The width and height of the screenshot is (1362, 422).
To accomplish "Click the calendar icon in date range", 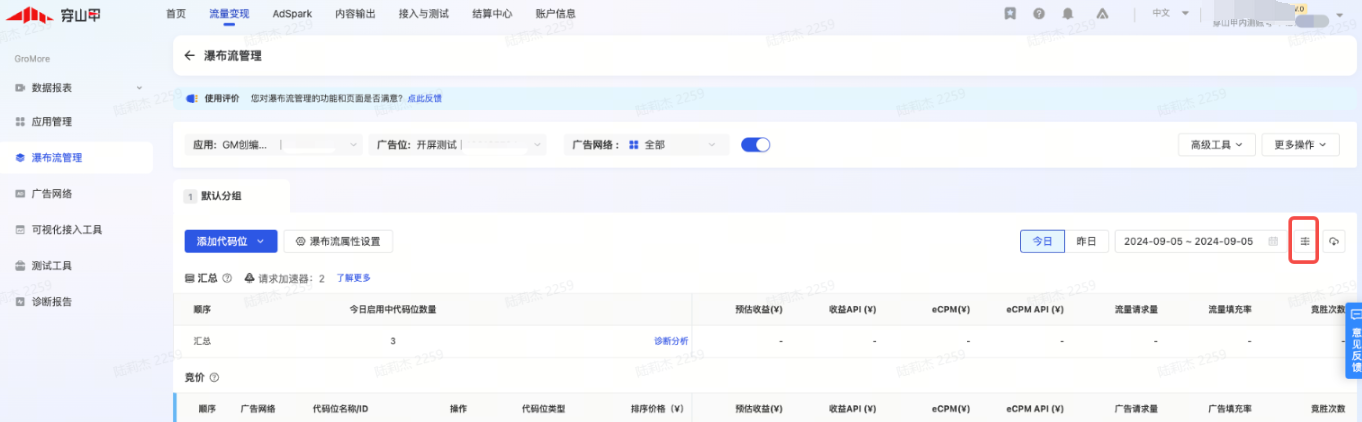I will 1273,241.
